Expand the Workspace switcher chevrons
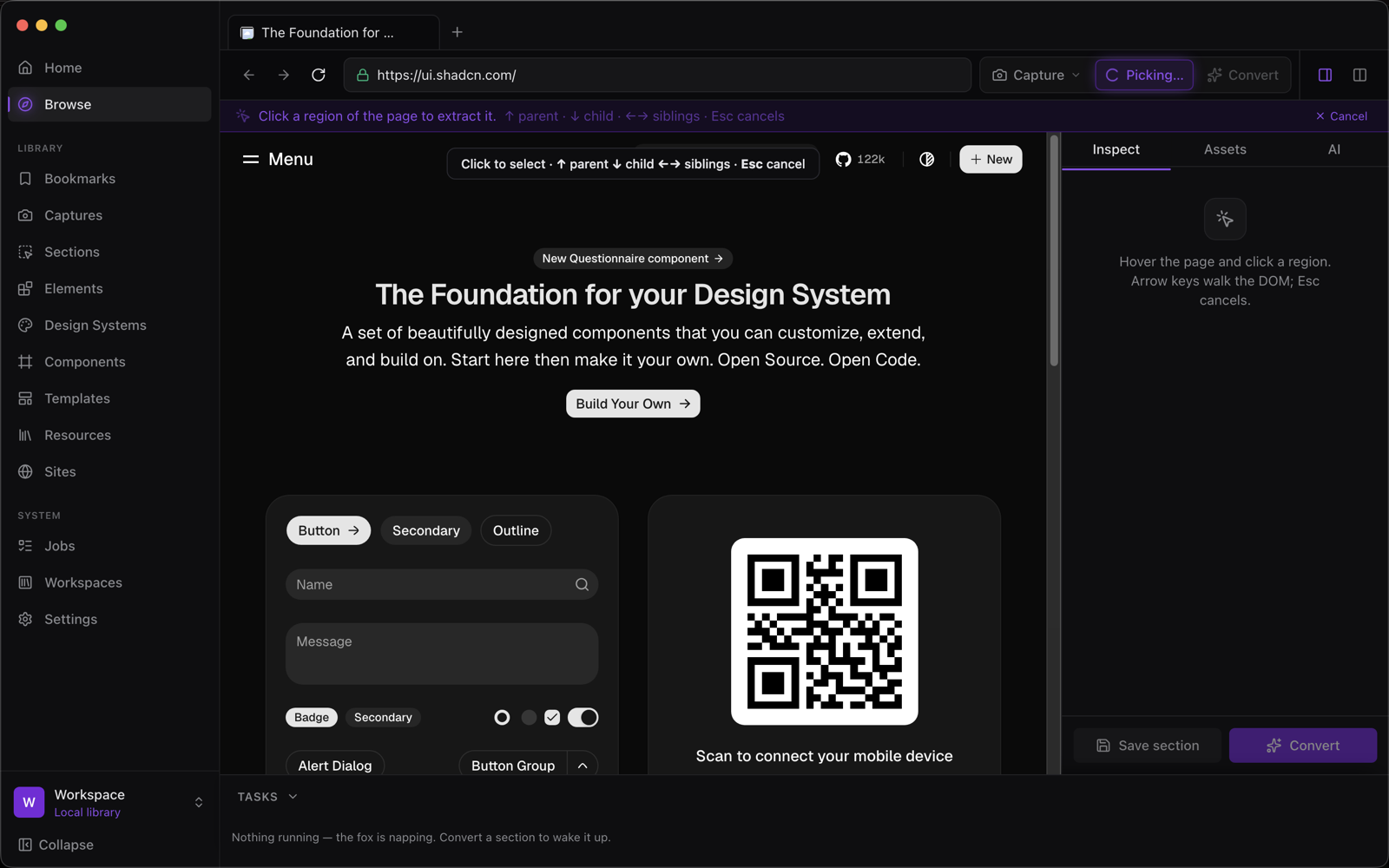This screenshot has width=1389, height=868. [199, 803]
